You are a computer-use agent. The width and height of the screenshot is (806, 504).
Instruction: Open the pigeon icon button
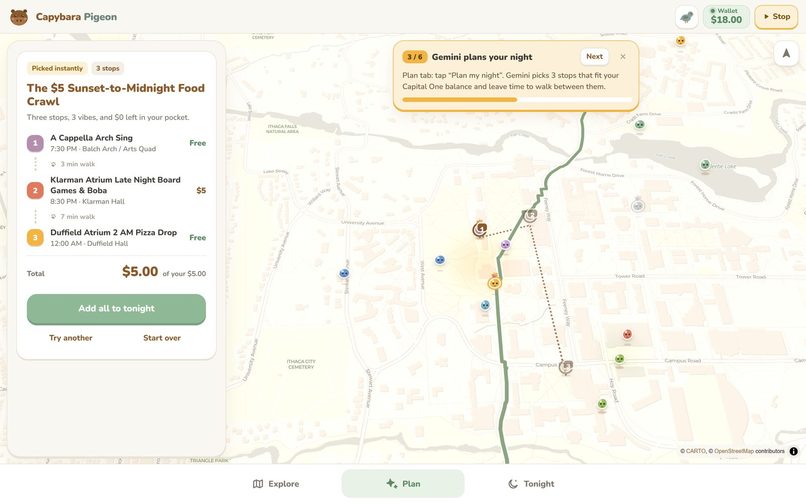tap(686, 17)
